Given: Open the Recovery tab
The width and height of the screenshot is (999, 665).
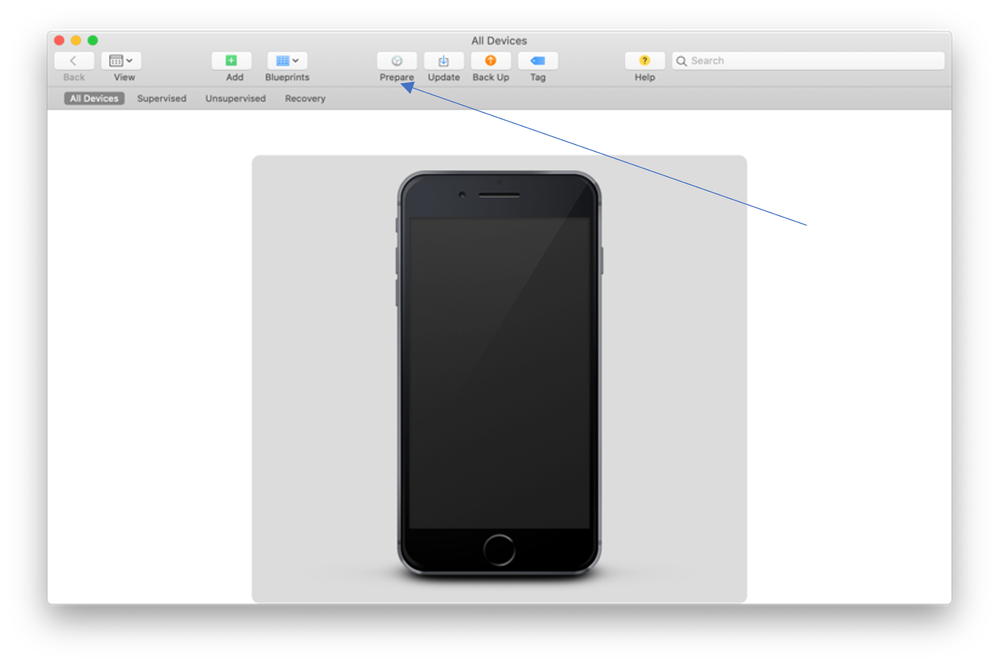Looking at the screenshot, I should (x=304, y=98).
